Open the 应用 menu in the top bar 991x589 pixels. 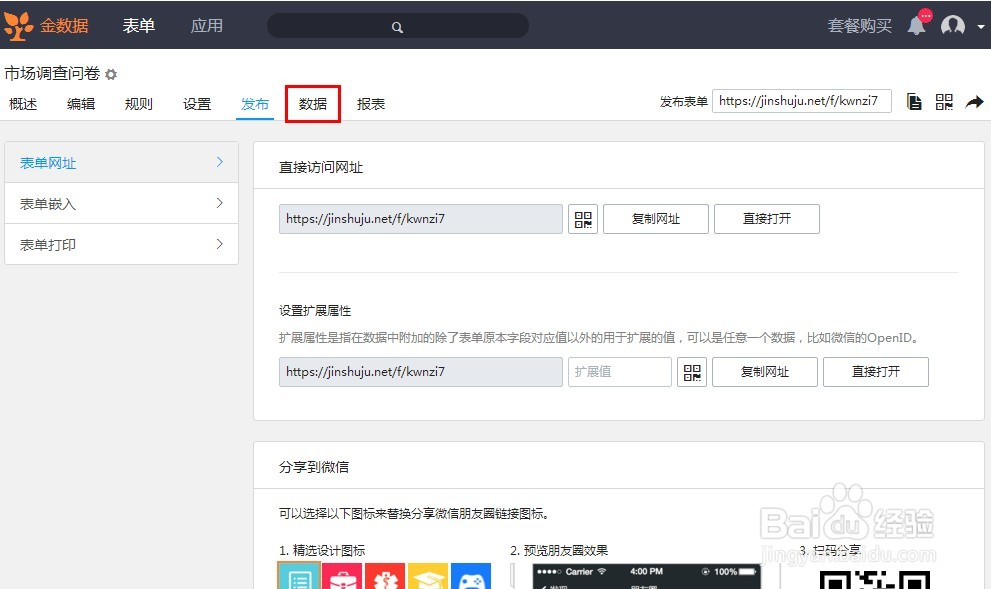(x=207, y=26)
